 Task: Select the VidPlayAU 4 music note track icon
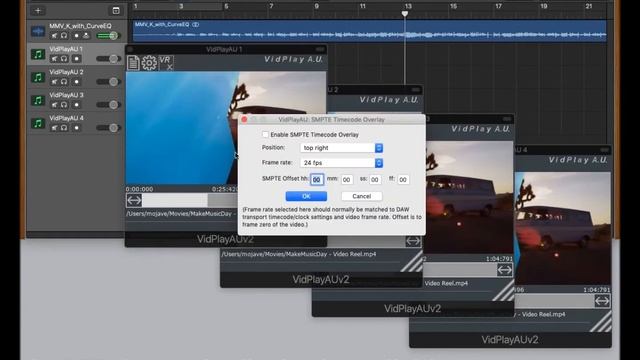[x=38, y=123]
